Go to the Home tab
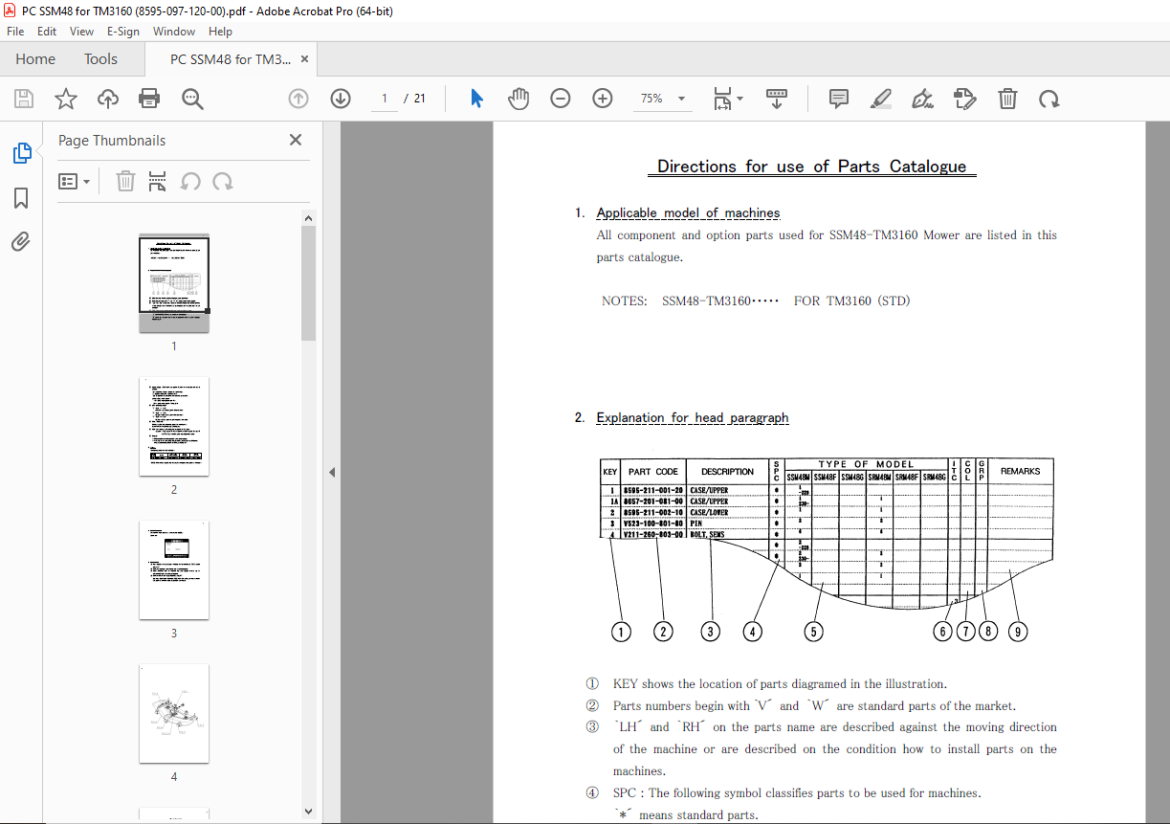1170x824 pixels. point(35,59)
